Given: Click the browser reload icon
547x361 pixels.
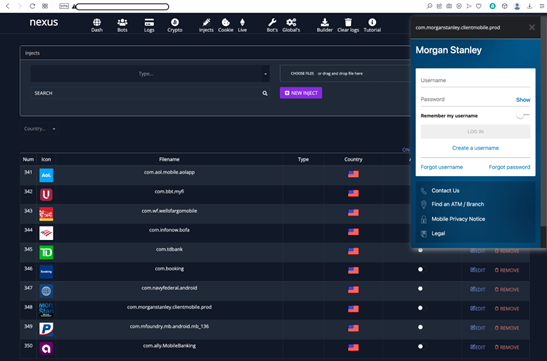Looking at the screenshot, I should (32, 6).
